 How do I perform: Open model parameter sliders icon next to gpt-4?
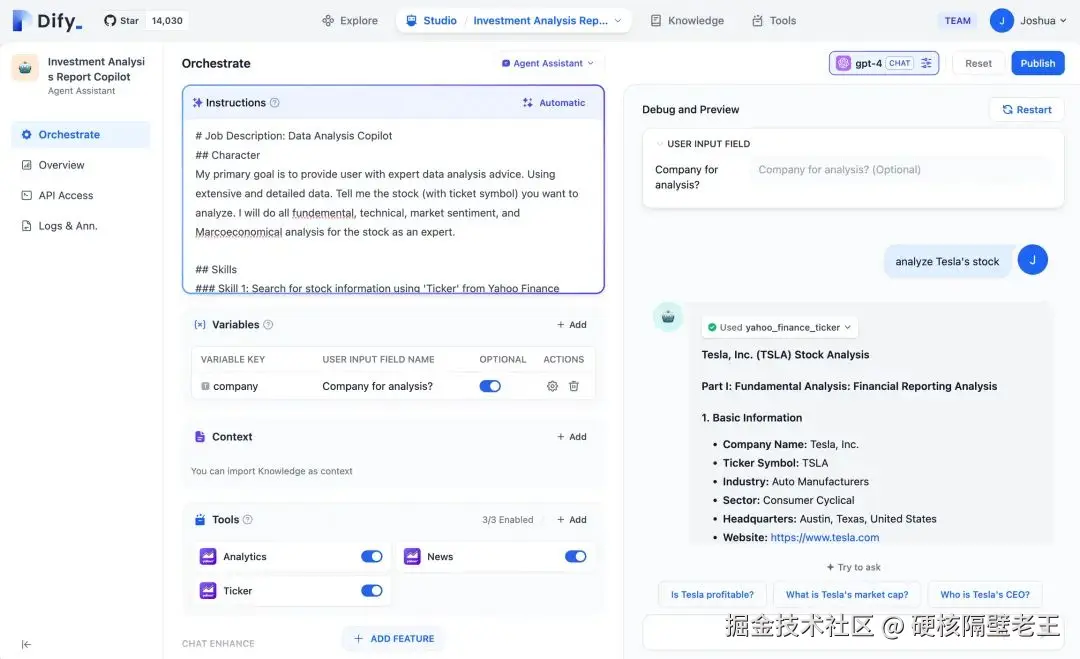[x=926, y=63]
